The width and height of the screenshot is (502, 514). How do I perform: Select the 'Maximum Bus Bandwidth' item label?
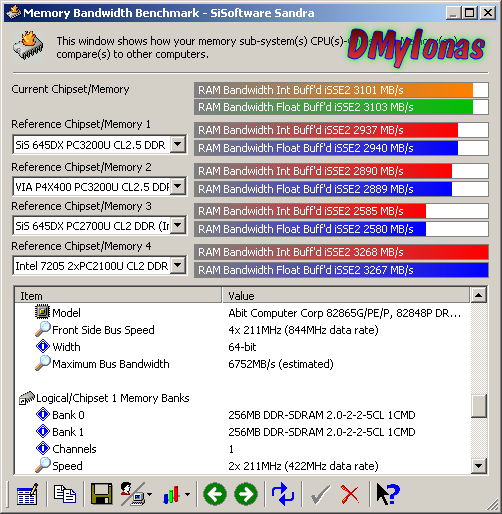[111, 364]
